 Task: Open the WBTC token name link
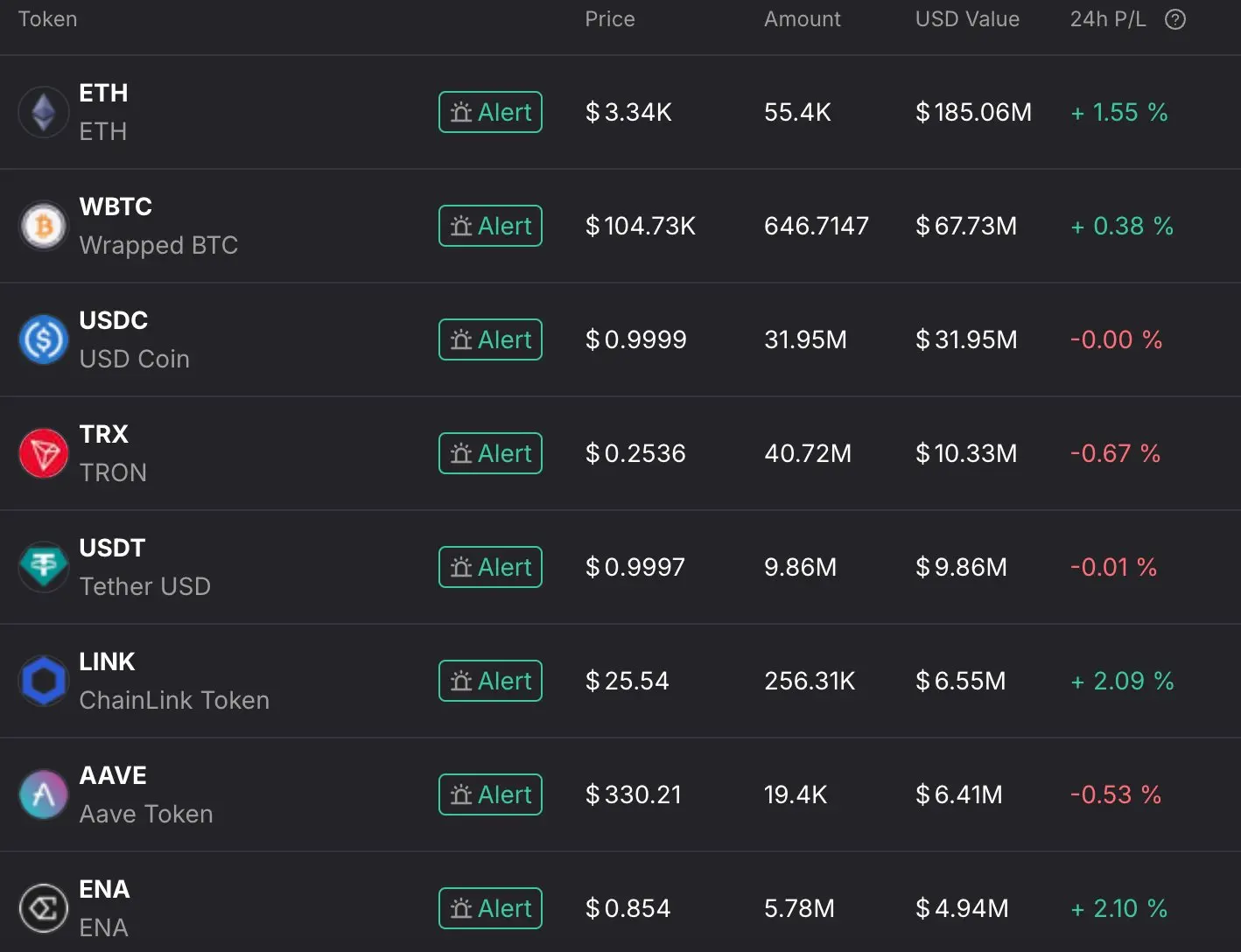click(116, 206)
